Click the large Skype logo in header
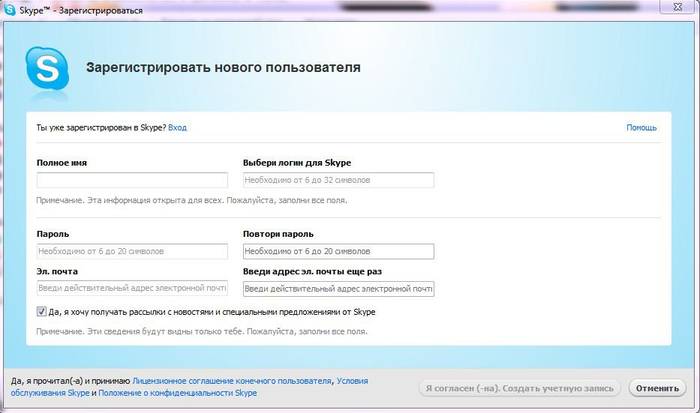This screenshot has width=700, height=413. tap(47, 69)
